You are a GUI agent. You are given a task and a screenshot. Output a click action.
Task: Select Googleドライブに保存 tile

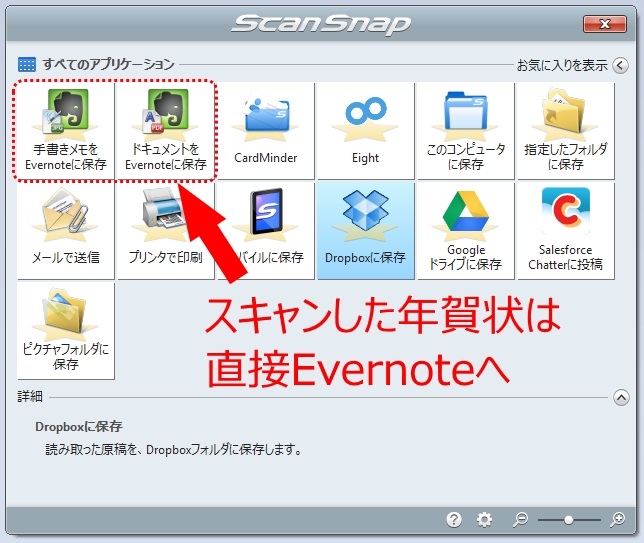click(466, 231)
